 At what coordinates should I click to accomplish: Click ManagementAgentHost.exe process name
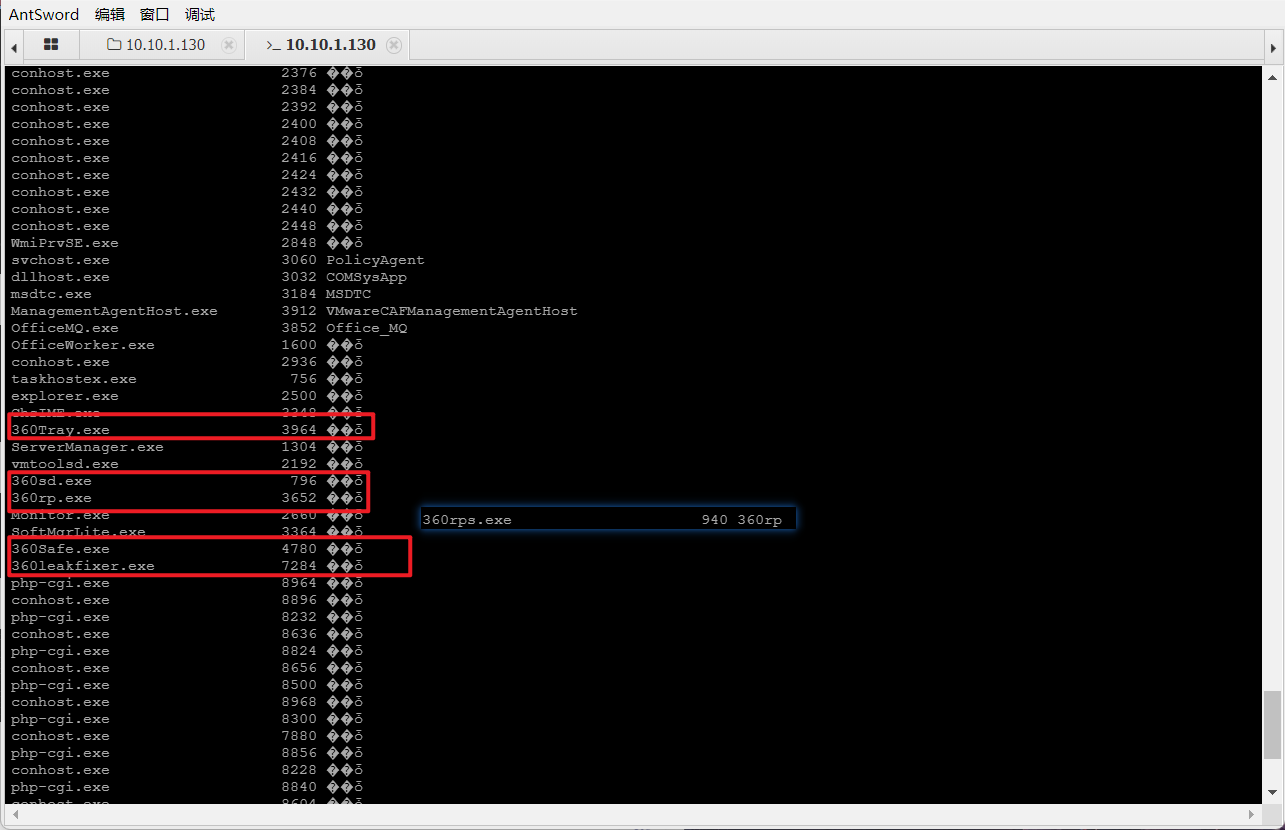[x=114, y=311]
